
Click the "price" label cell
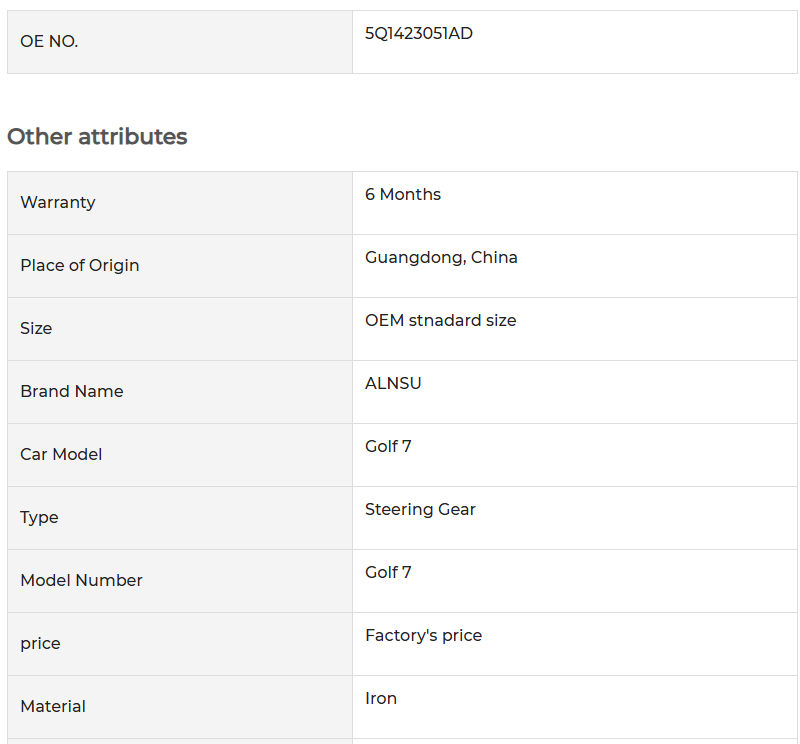pos(180,644)
